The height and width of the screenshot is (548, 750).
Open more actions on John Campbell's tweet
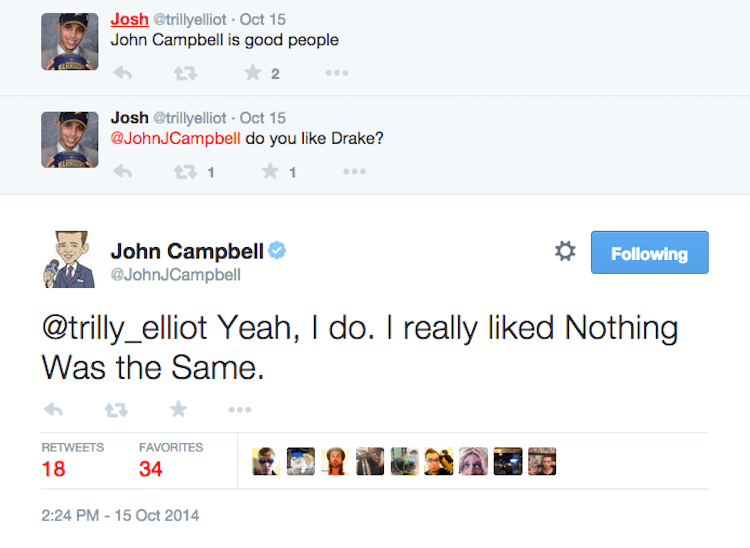(239, 409)
